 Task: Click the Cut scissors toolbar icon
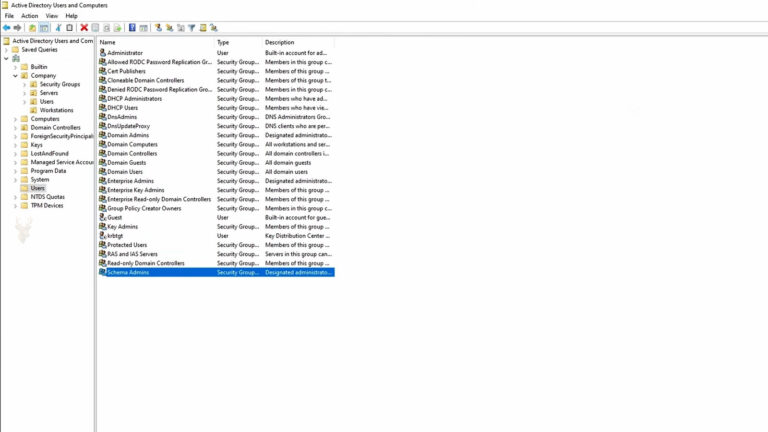[58, 28]
